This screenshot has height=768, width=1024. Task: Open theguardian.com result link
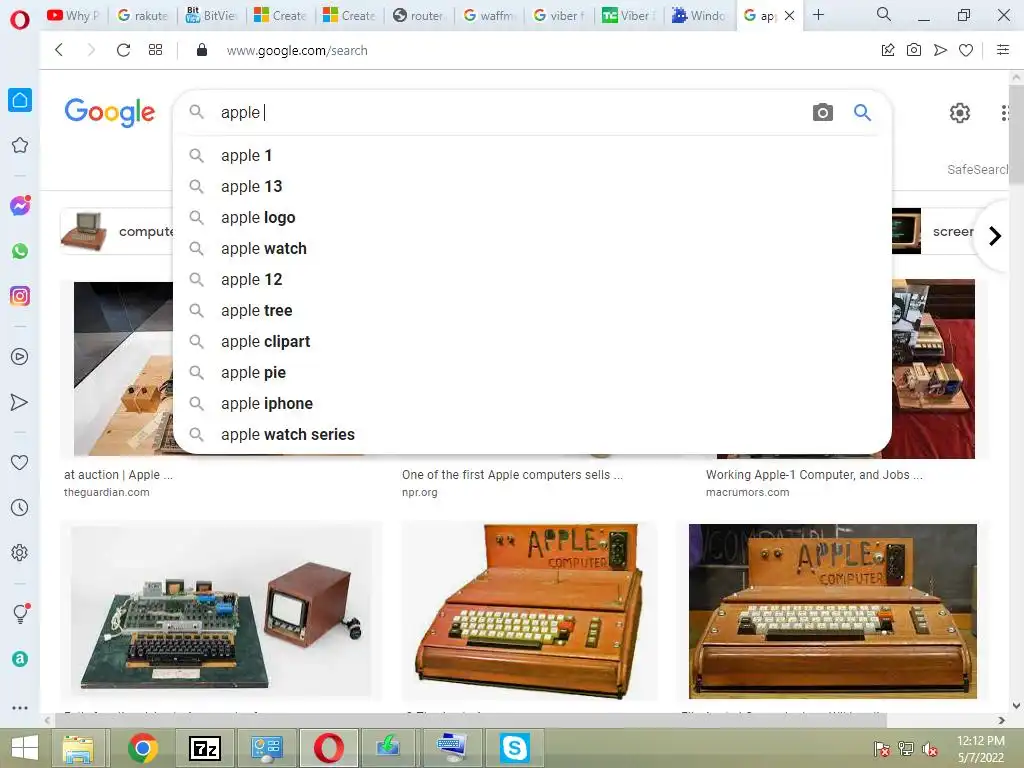pyautogui.click(x=106, y=492)
